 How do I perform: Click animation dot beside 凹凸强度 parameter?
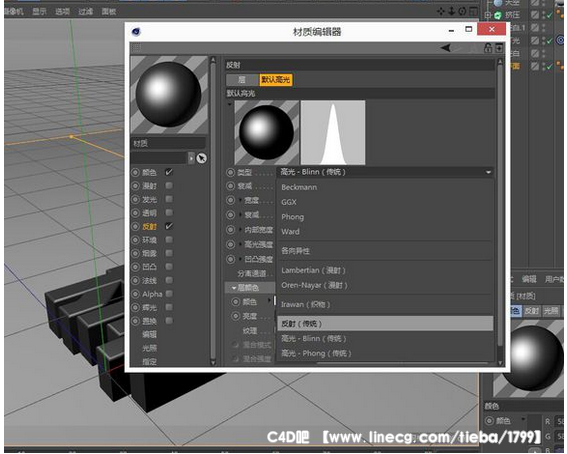230,259
